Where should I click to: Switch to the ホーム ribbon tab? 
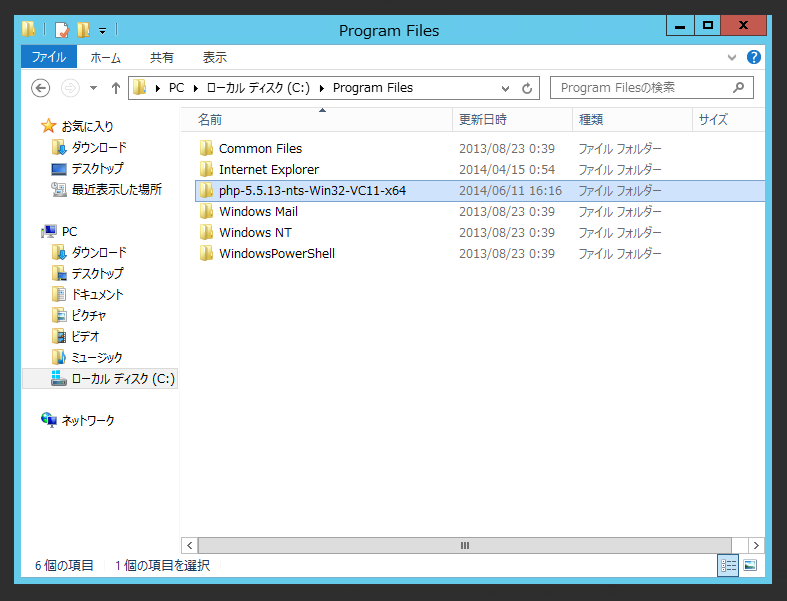(x=105, y=57)
